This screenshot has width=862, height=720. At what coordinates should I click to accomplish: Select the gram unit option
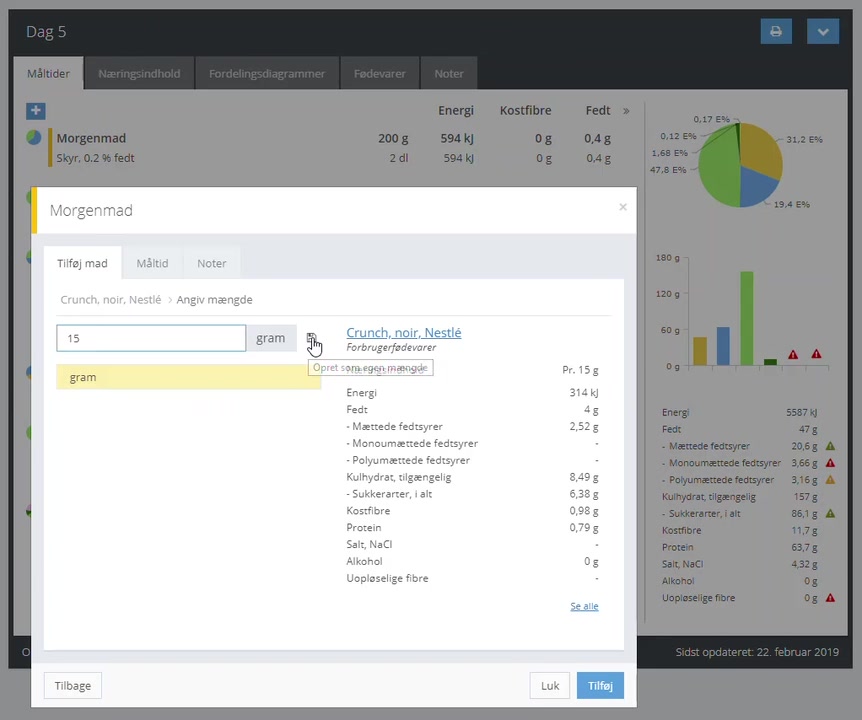coord(188,377)
